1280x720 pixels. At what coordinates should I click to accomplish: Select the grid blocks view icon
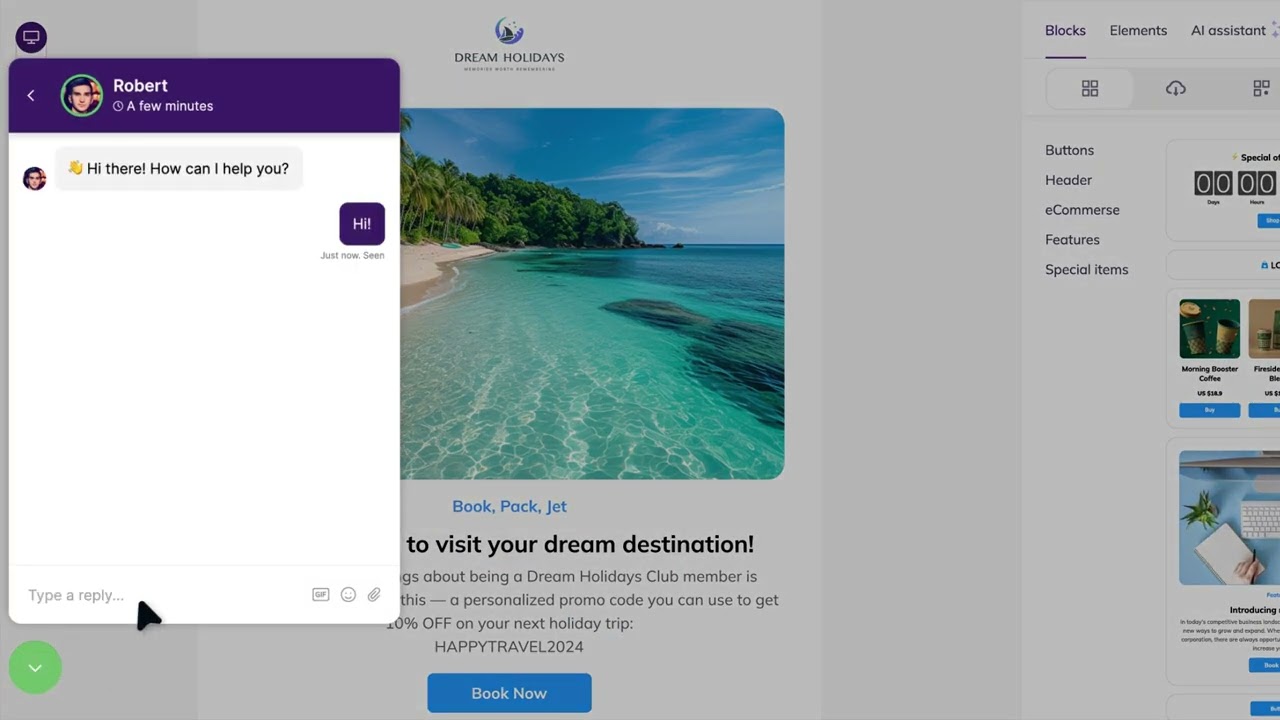click(x=1090, y=89)
